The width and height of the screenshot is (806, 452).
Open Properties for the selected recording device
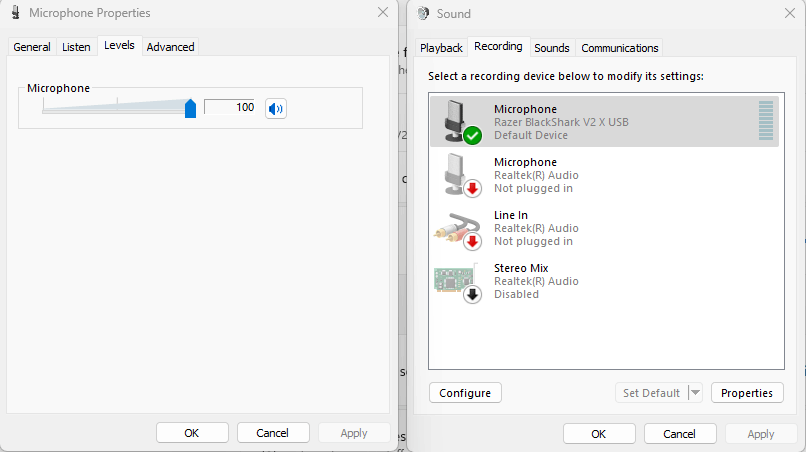point(747,393)
